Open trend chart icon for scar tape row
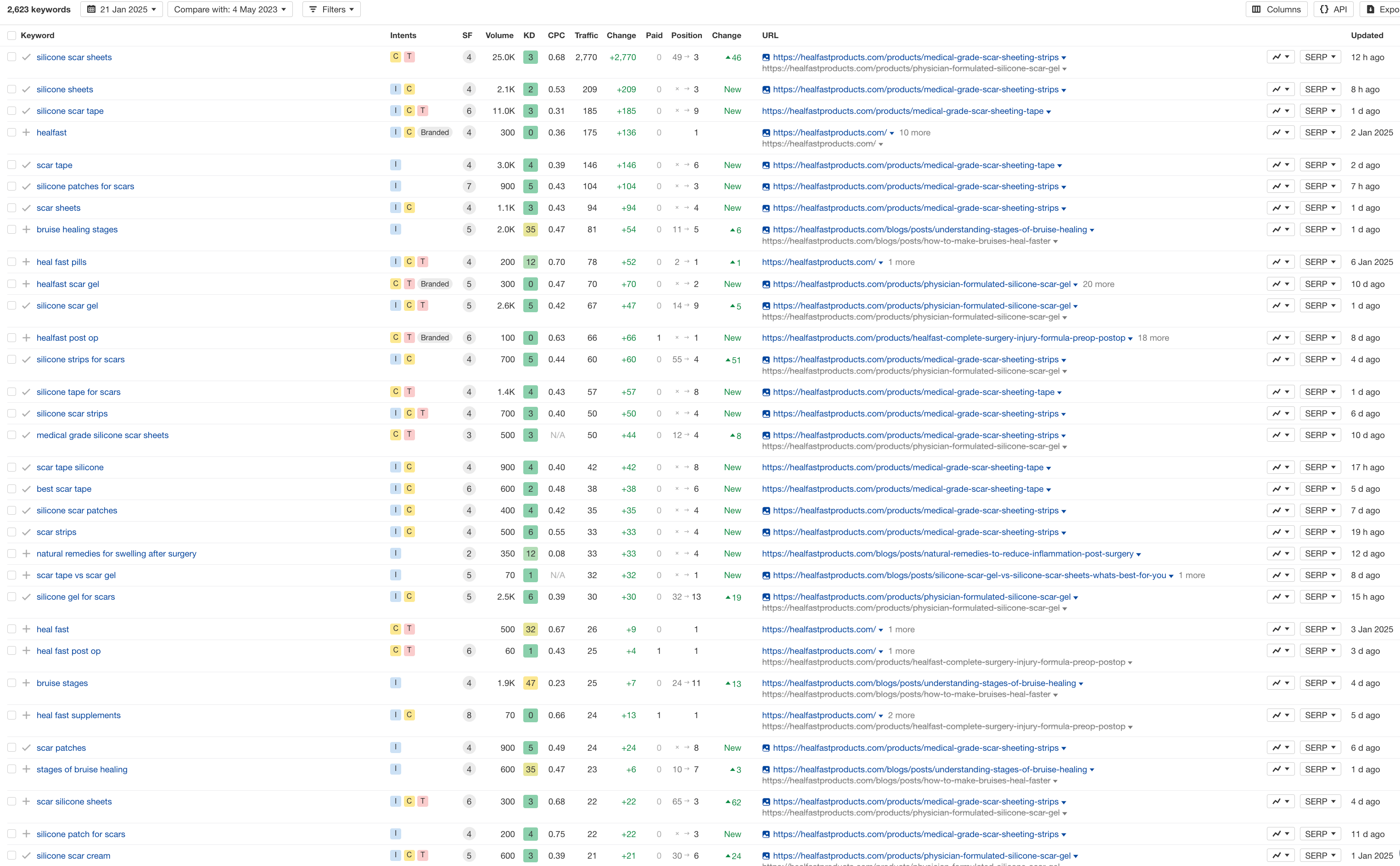This screenshot has height=866, width=1400. coord(1280,165)
